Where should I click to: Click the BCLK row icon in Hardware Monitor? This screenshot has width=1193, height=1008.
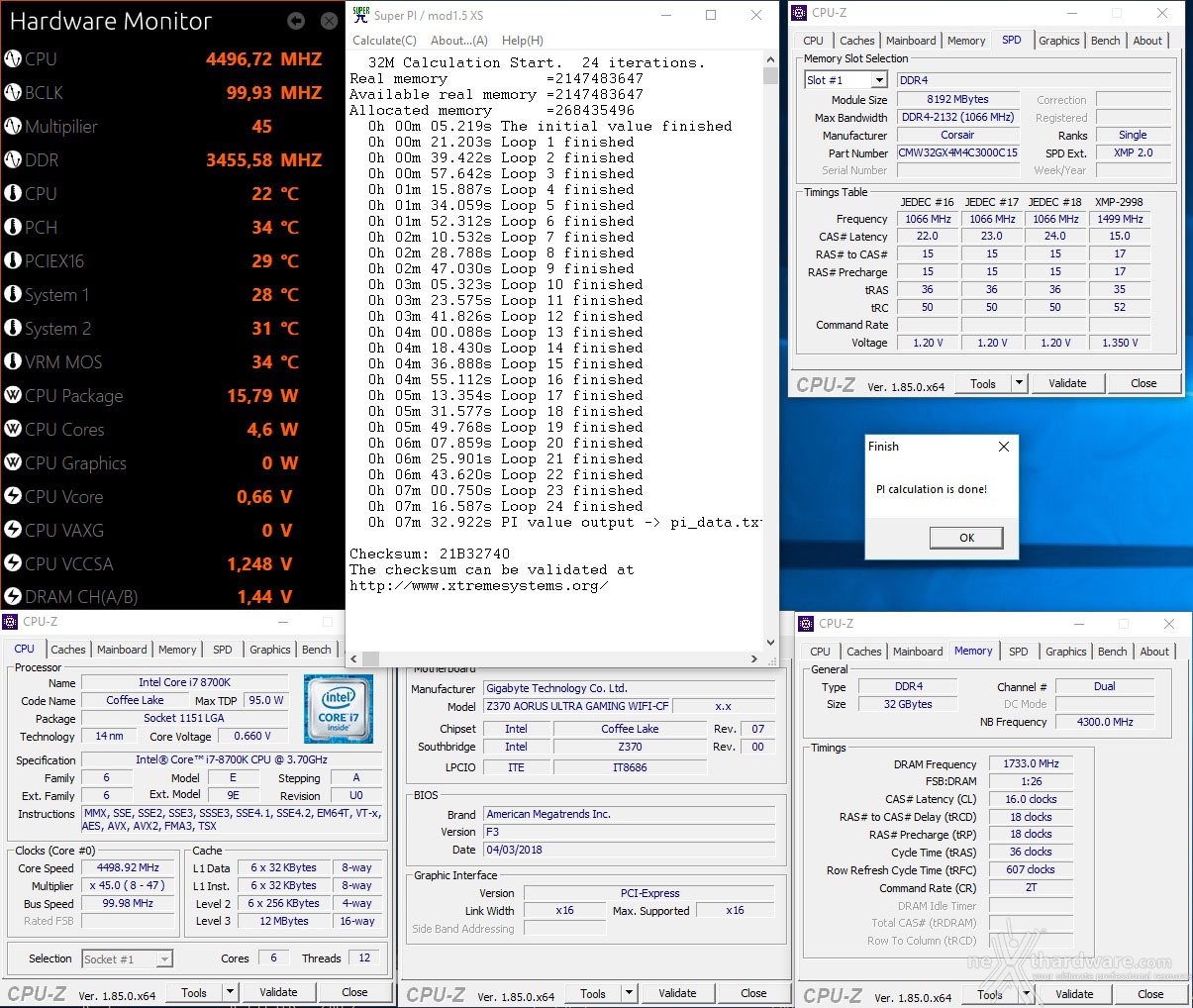(x=13, y=92)
